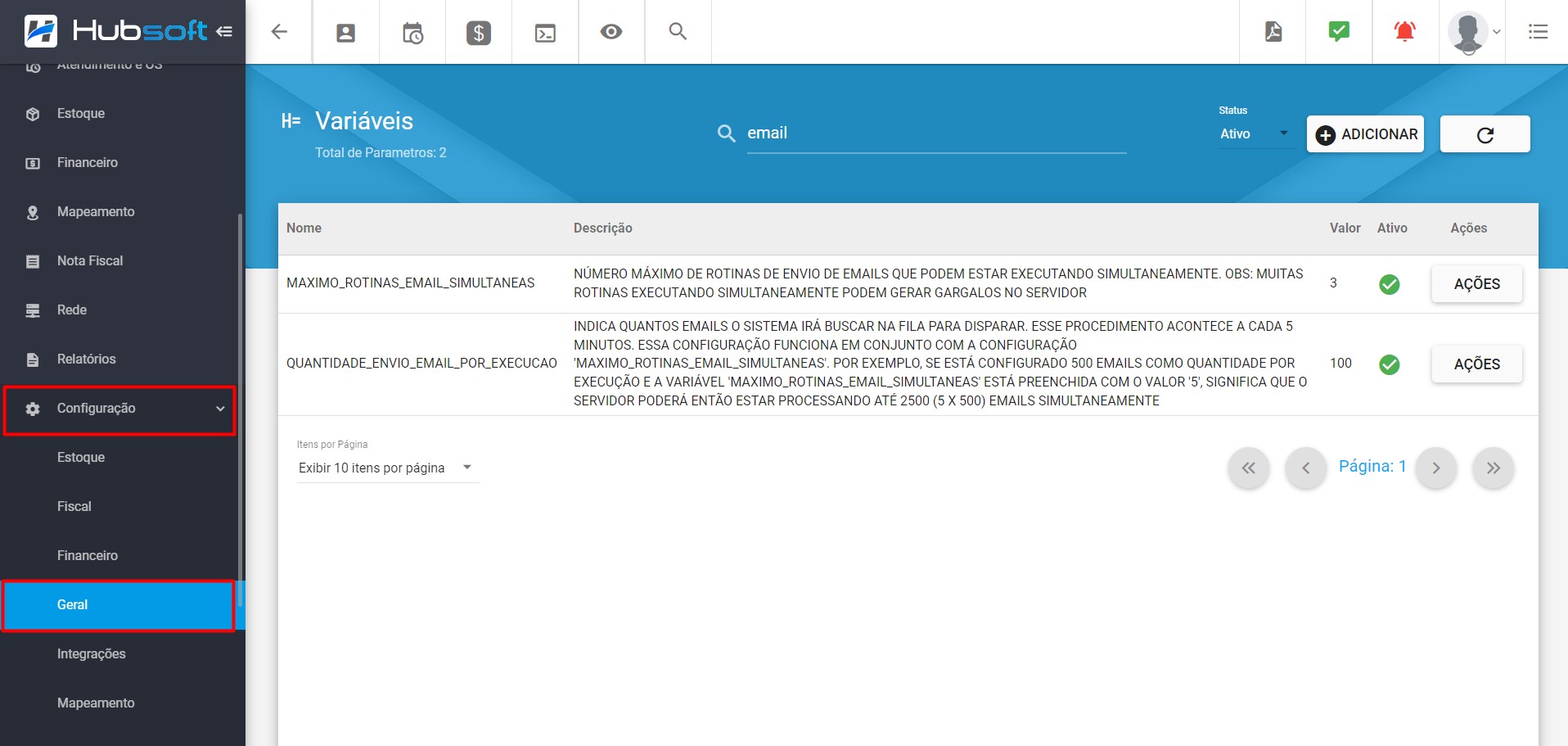Go back using the left arrow toolbar icon
The height and width of the screenshot is (746, 1568).
tap(279, 32)
